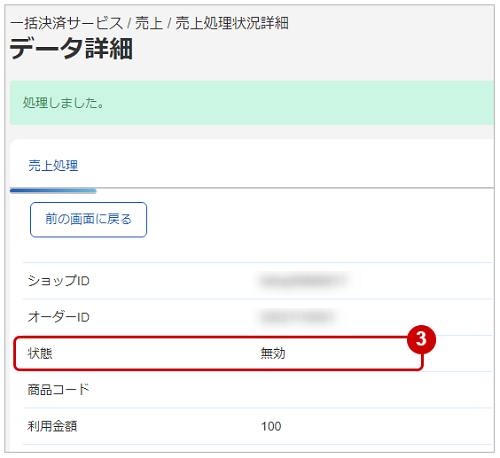This screenshot has height=458, width=500.
Task: Click the red number 3 annotation badge
Action: point(421,339)
